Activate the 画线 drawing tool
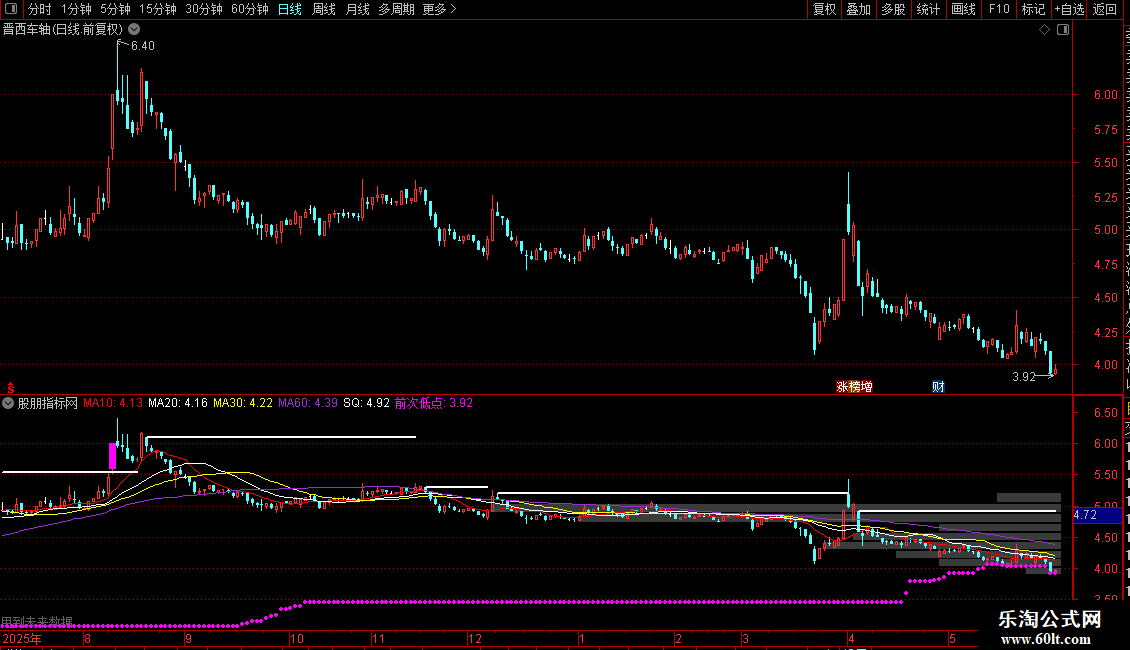 tap(963, 9)
